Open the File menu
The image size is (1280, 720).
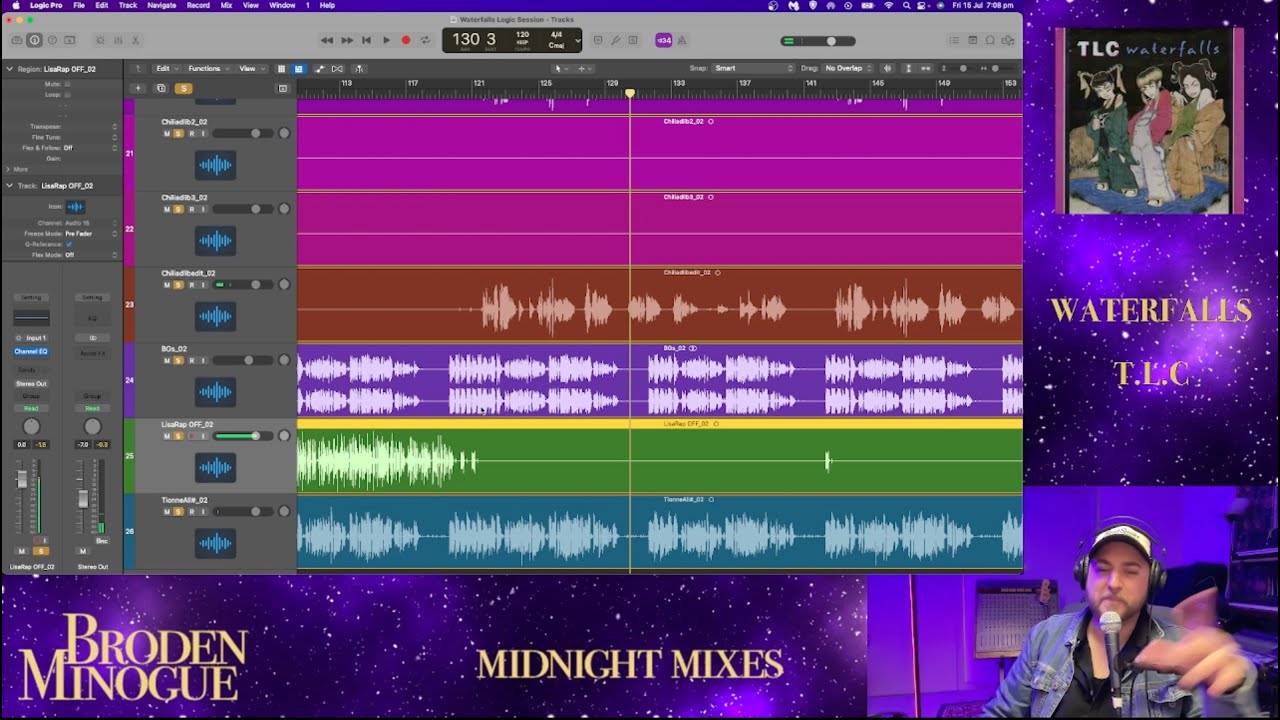tap(79, 5)
